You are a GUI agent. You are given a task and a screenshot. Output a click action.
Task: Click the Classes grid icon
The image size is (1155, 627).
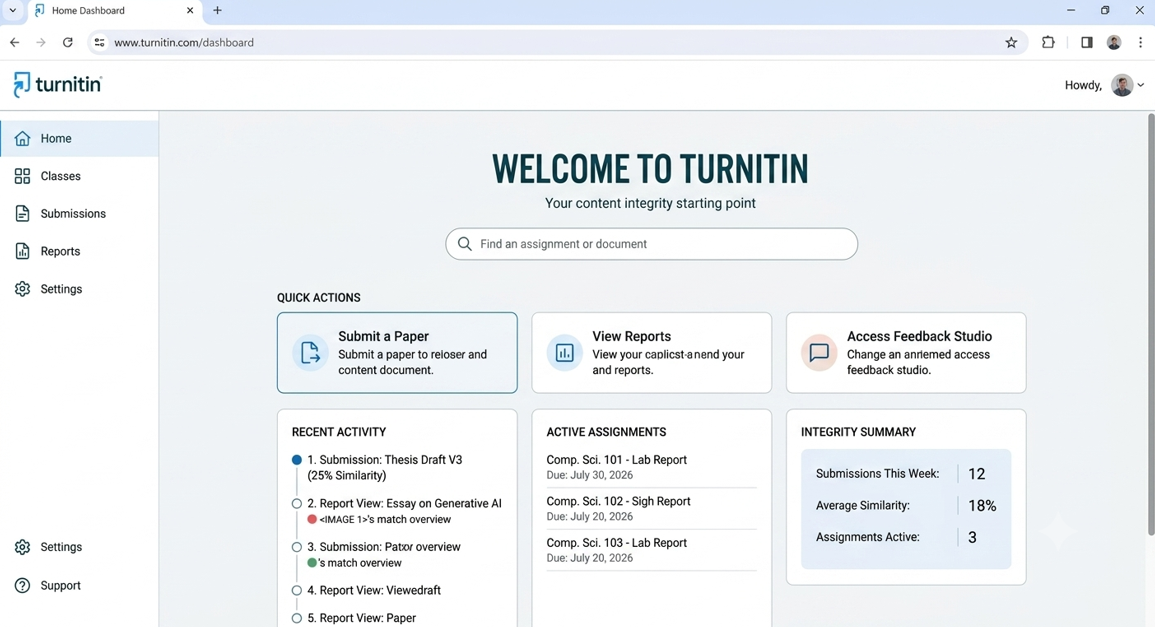pos(22,176)
